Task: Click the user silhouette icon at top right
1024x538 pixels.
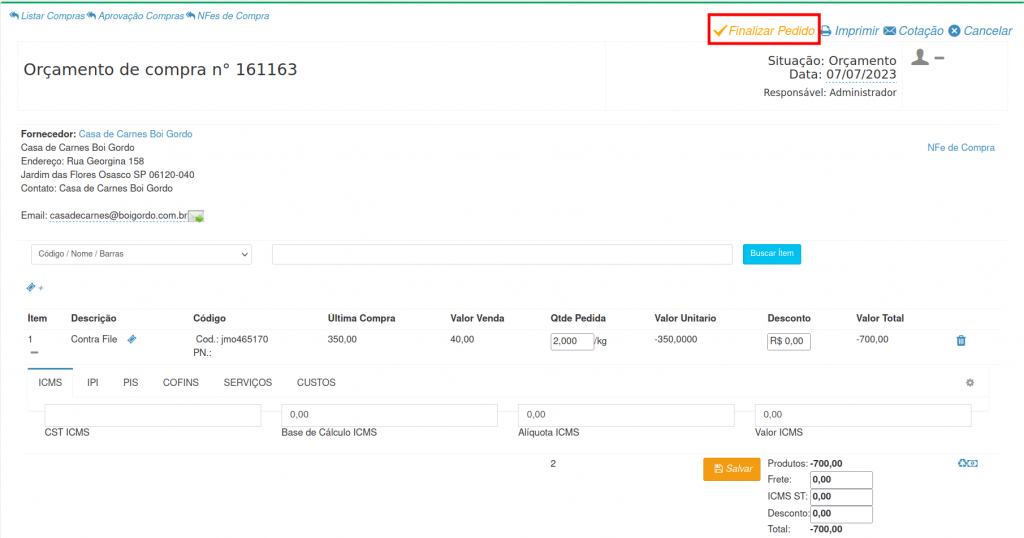Action: point(920,58)
